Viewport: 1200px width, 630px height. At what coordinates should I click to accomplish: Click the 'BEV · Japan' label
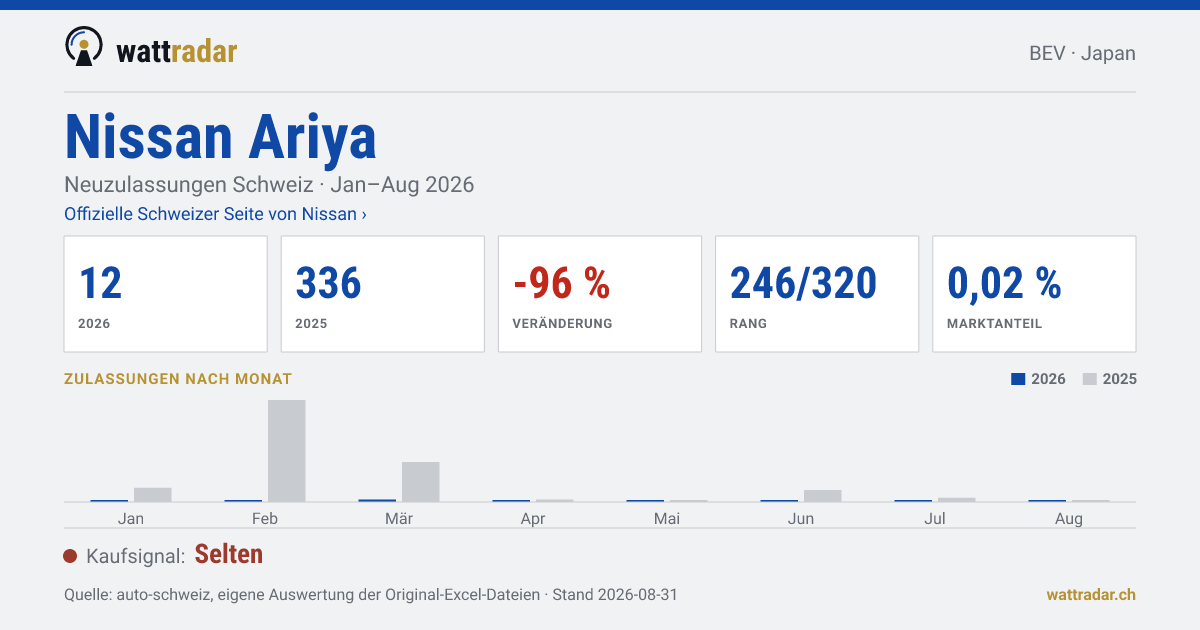pos(1082,53)
